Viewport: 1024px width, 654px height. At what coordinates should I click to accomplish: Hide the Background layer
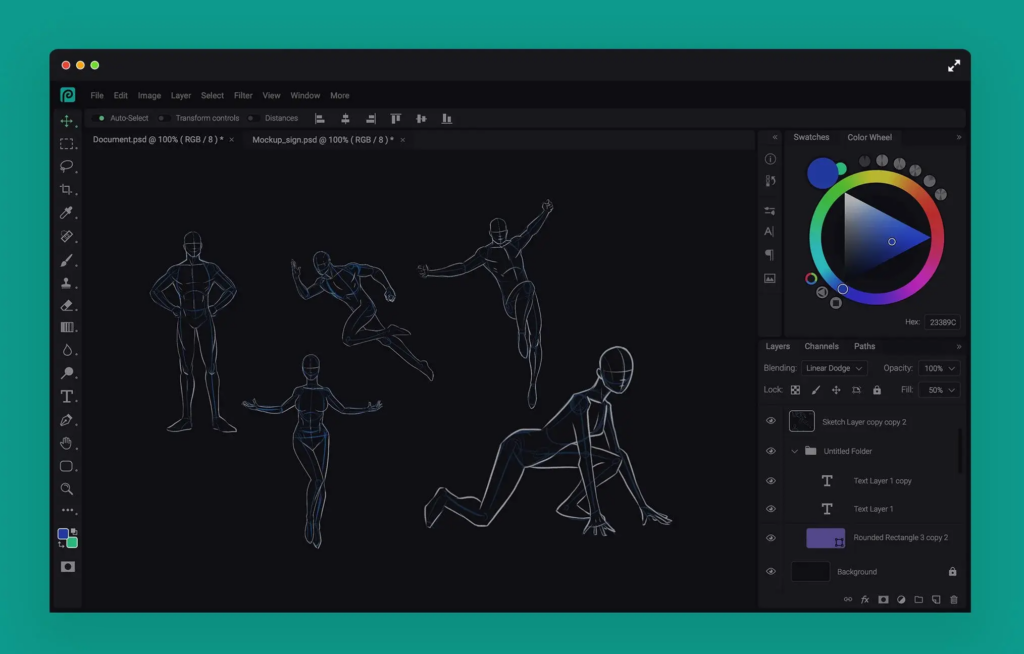point(771,572)
